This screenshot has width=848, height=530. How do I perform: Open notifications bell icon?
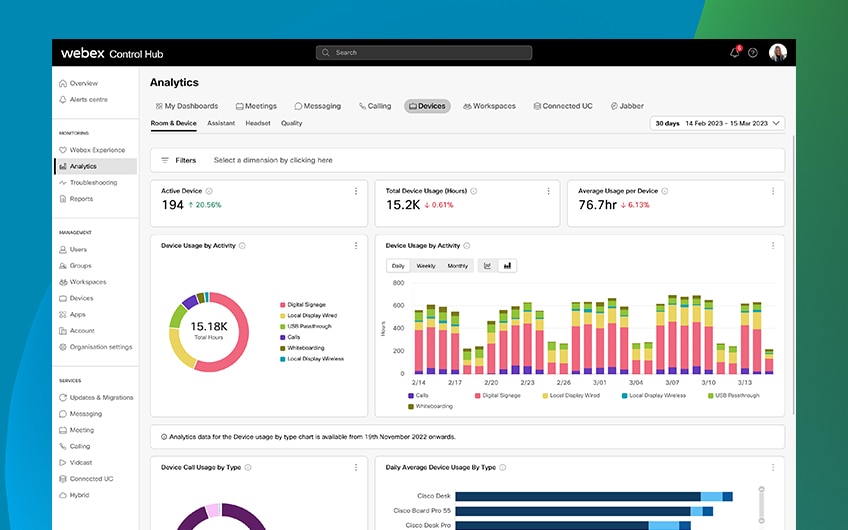[734, 52]
